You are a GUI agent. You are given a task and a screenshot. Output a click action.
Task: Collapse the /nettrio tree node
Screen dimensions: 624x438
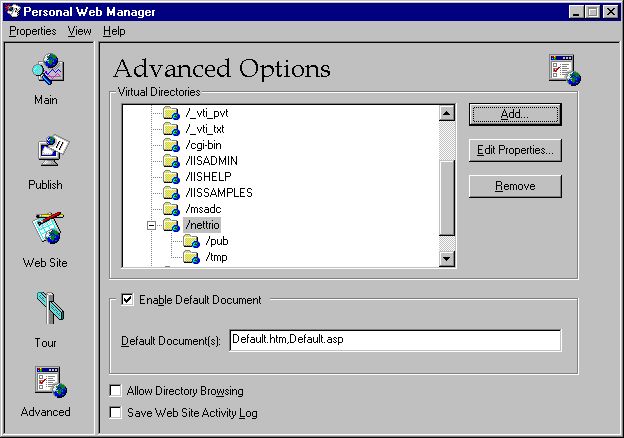151,225
